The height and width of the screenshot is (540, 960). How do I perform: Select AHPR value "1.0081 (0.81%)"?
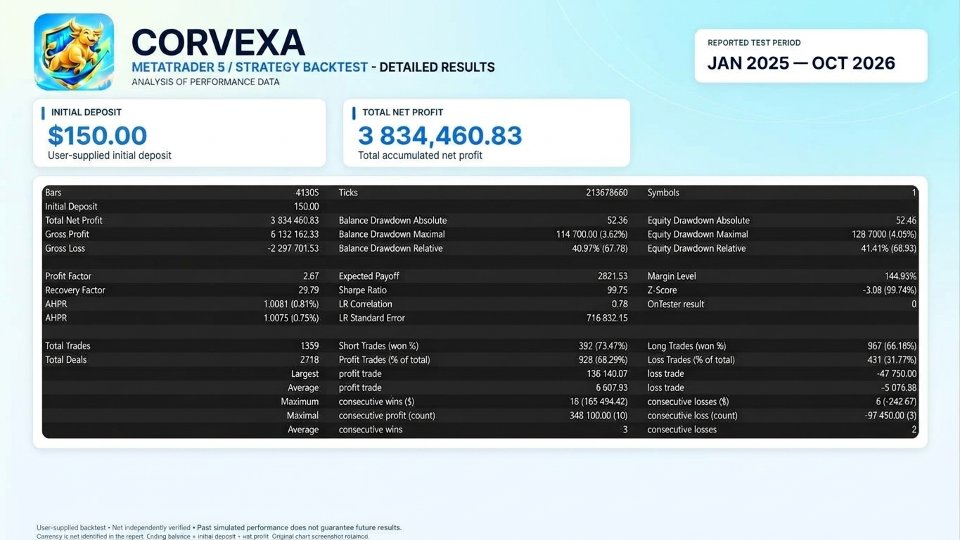click(x=291, y=304)
